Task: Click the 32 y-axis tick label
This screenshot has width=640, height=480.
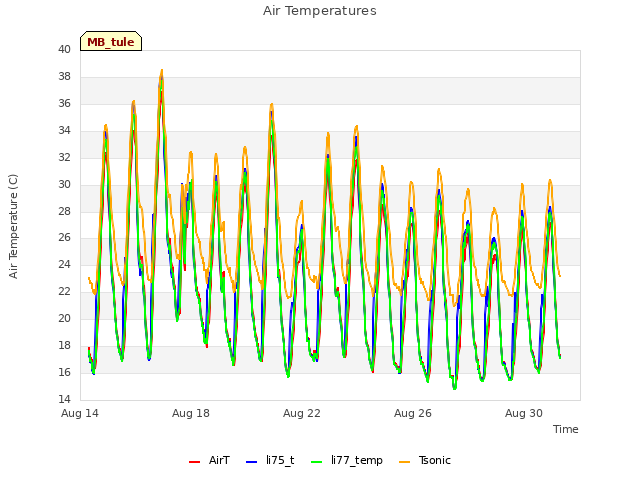Action: pyautogui.click(x=64, y=158)
